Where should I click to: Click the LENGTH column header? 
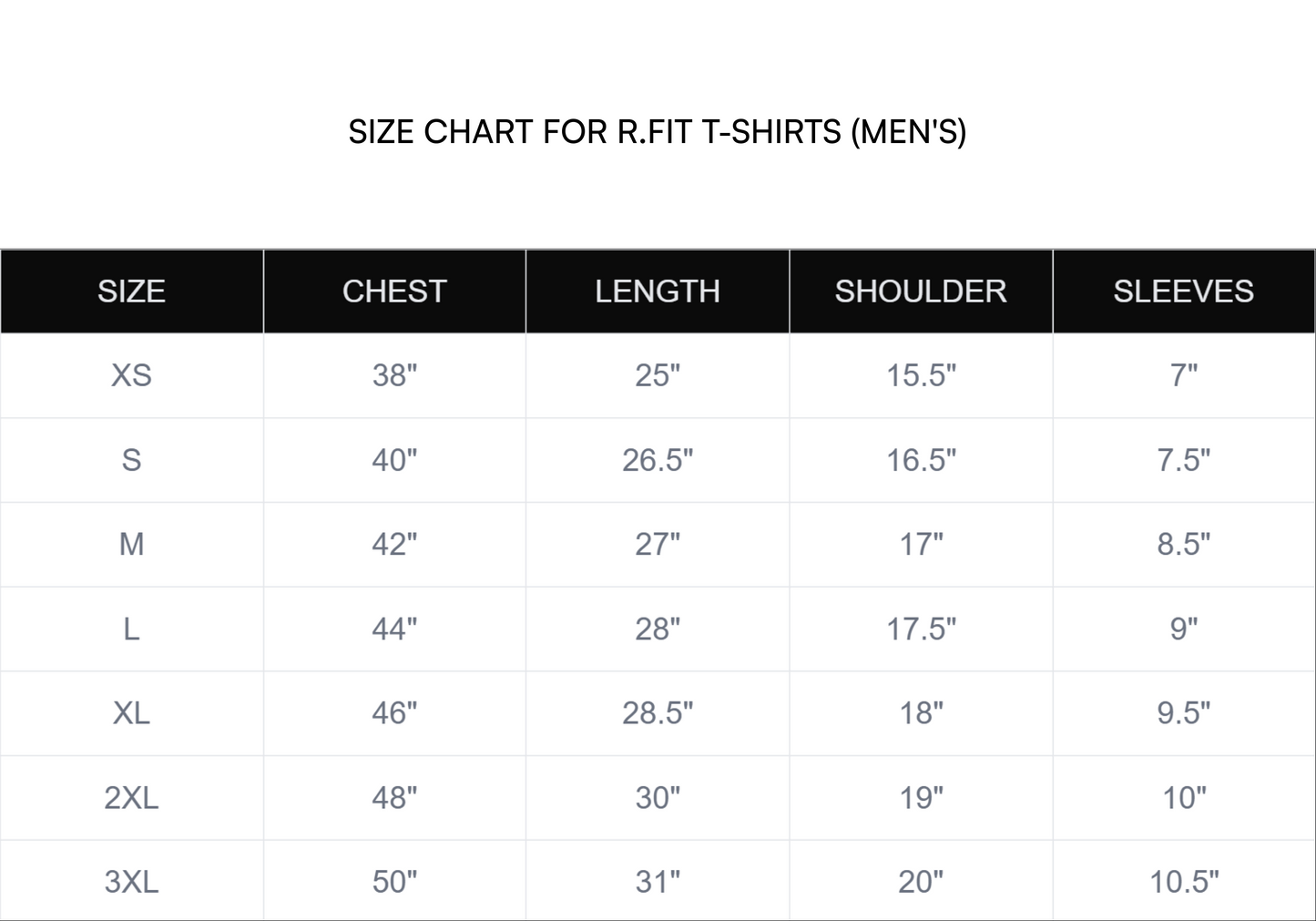point(658,292)
